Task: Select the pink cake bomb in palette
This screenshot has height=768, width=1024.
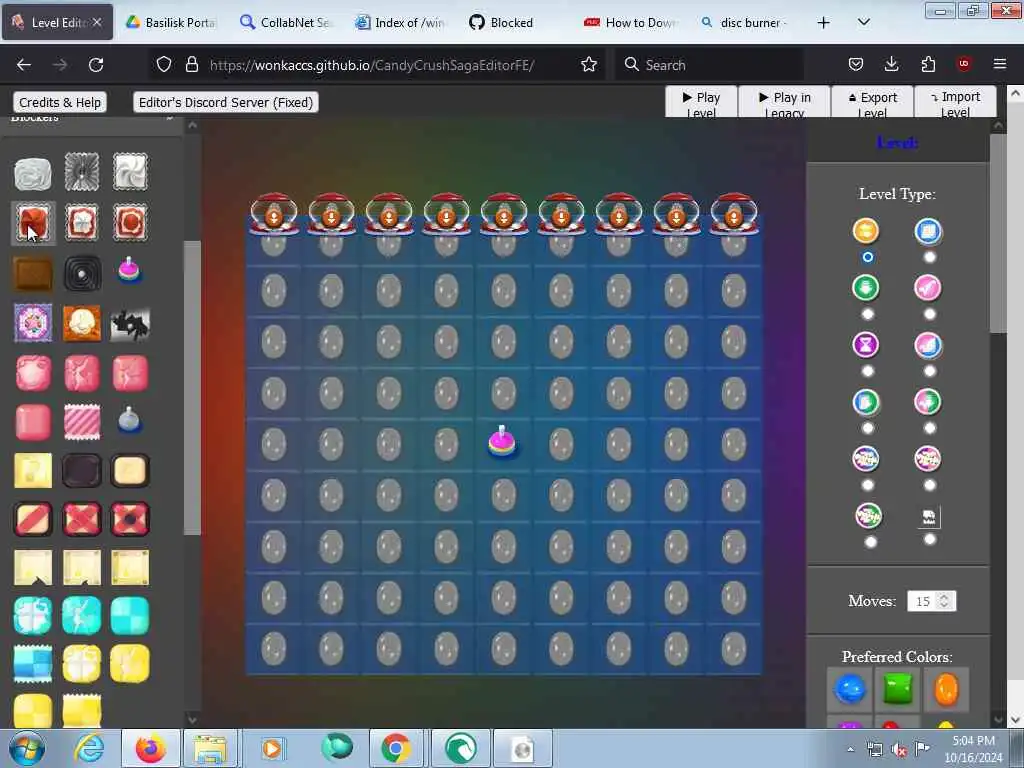Action: tap(129, 270)
